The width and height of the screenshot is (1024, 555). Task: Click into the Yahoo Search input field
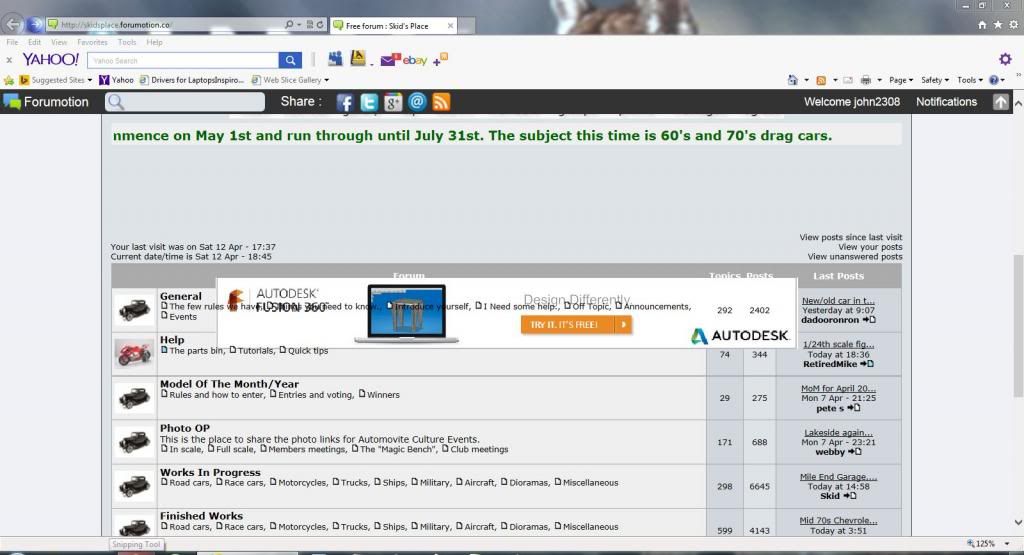pyautogui.click(x=183, y=60)
